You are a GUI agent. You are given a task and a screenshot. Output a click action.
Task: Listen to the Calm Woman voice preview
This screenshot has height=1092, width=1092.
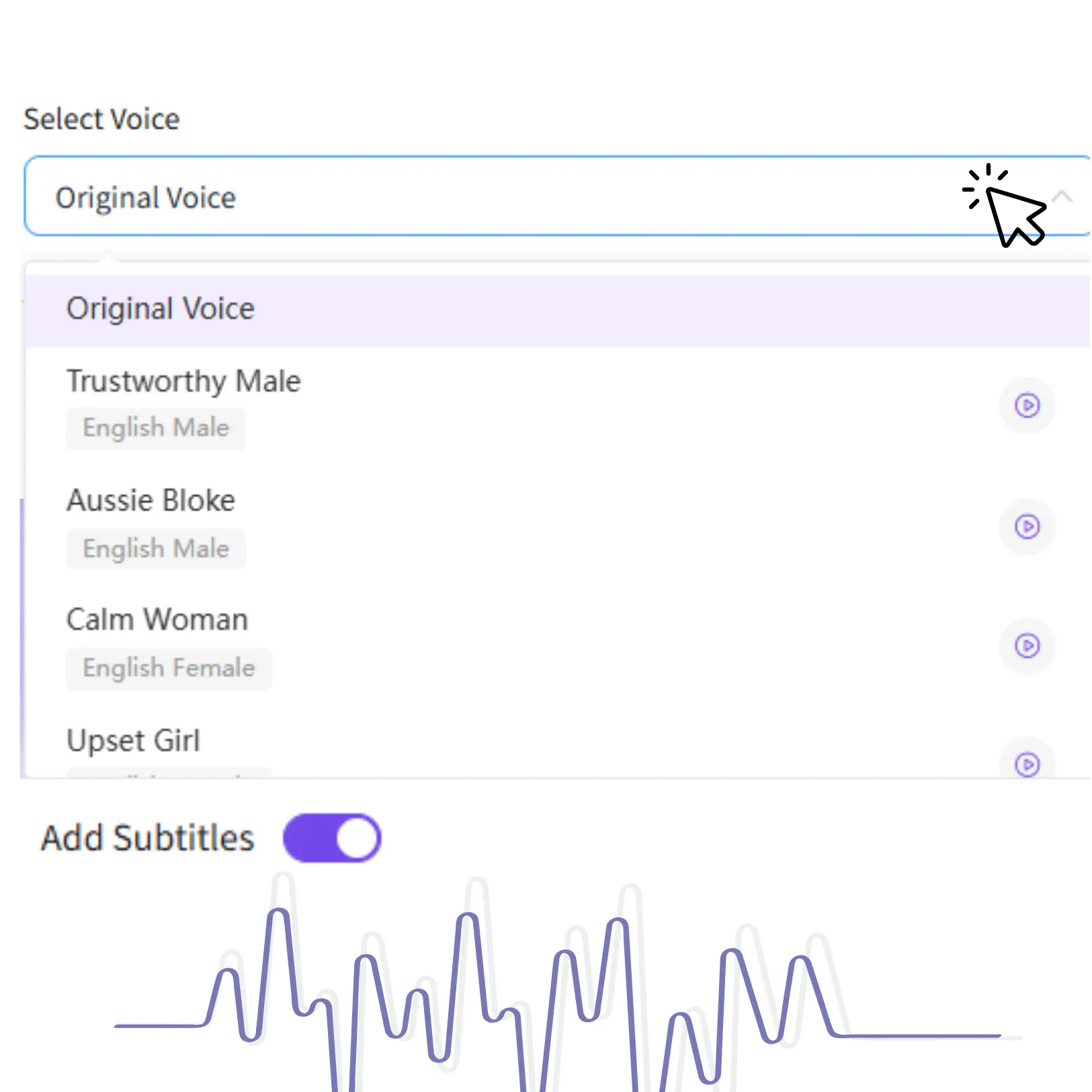[1027, 646]
